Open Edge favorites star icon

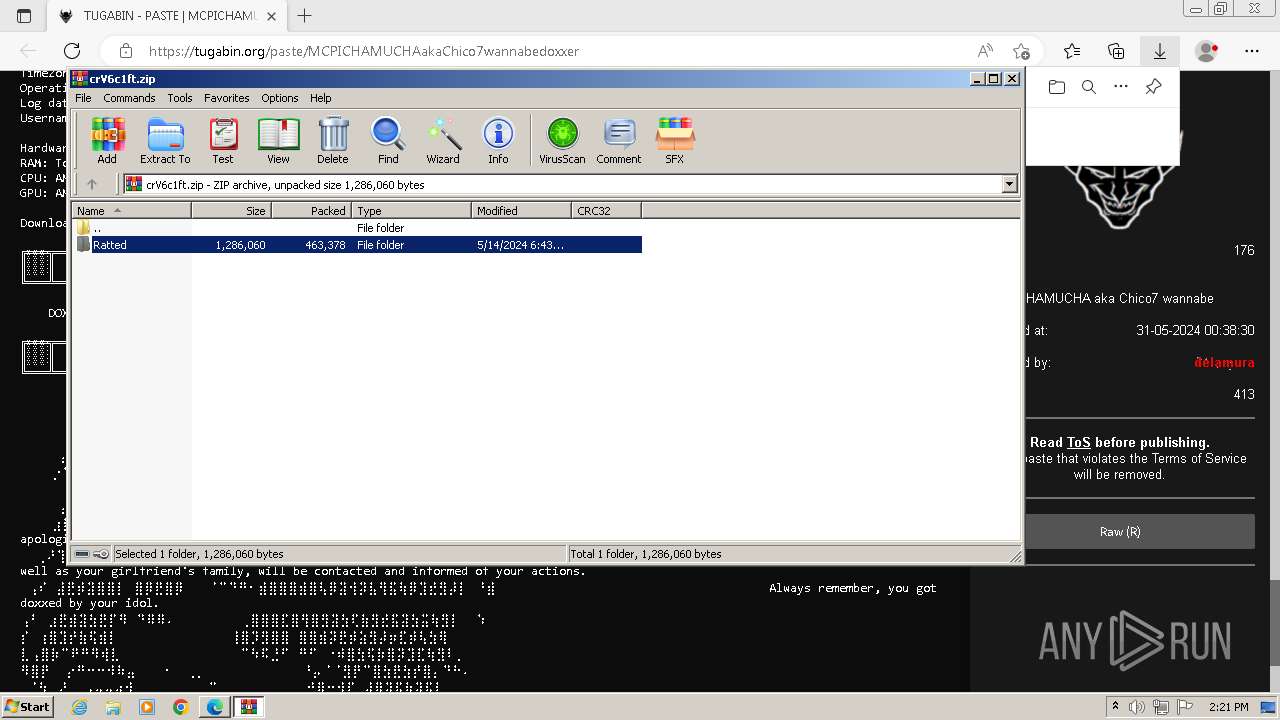1072,51
